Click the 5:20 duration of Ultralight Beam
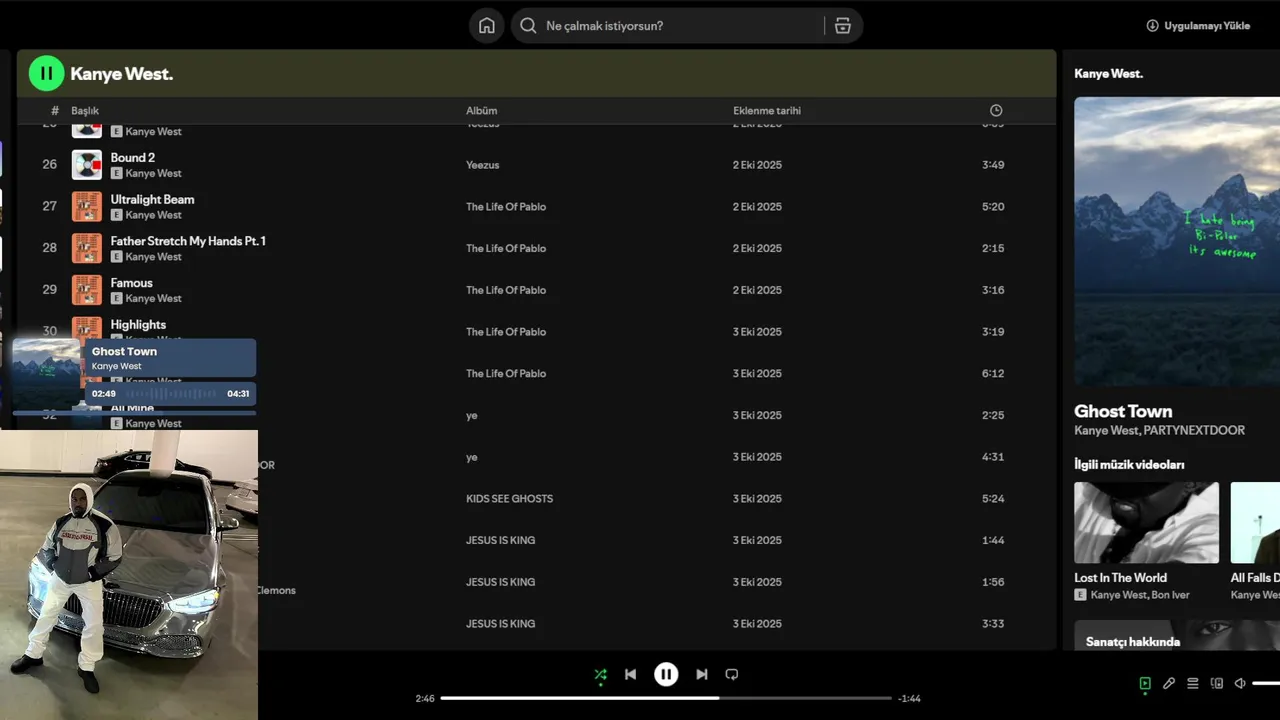 click(x=993, y=207)
